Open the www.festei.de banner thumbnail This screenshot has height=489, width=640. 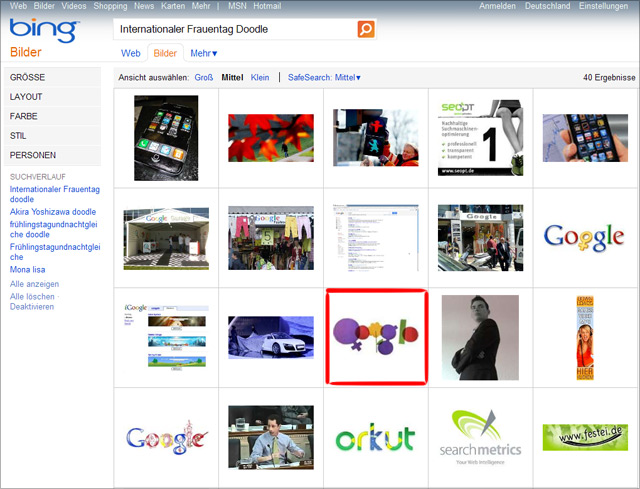585,437
